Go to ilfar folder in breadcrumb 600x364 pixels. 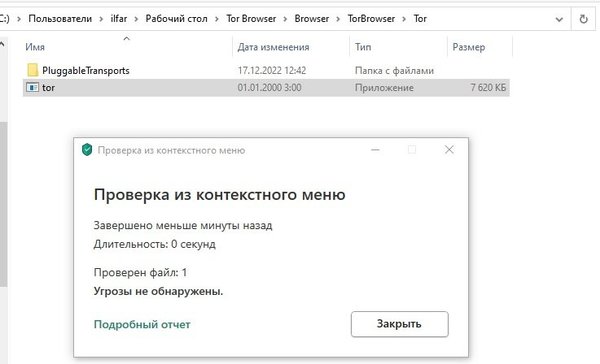pos(119,19)
